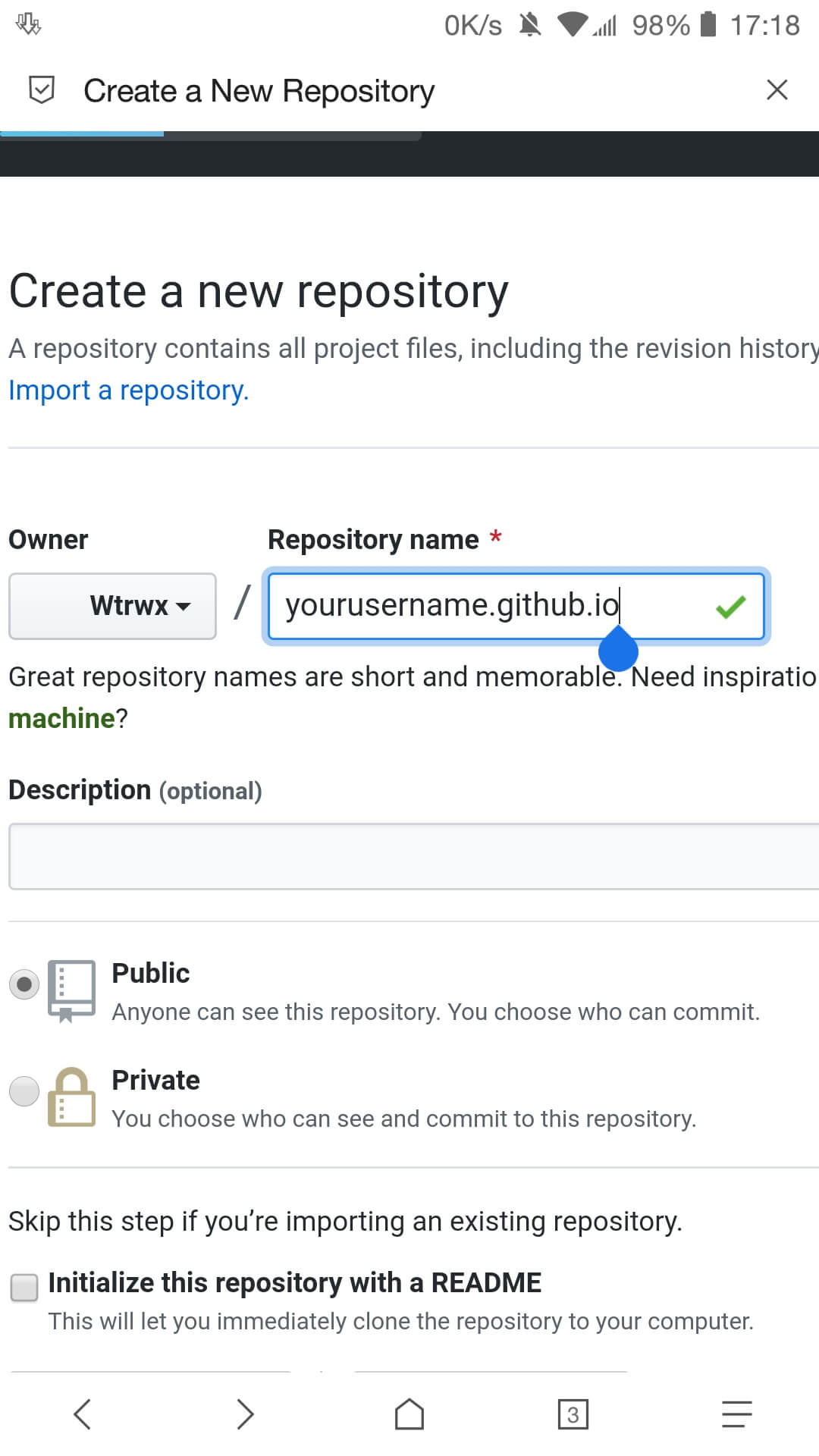This screenshot has height=1456, width=819.
Task: Tap 'This will let you immediately clone' text
Action: point(401,1321)
